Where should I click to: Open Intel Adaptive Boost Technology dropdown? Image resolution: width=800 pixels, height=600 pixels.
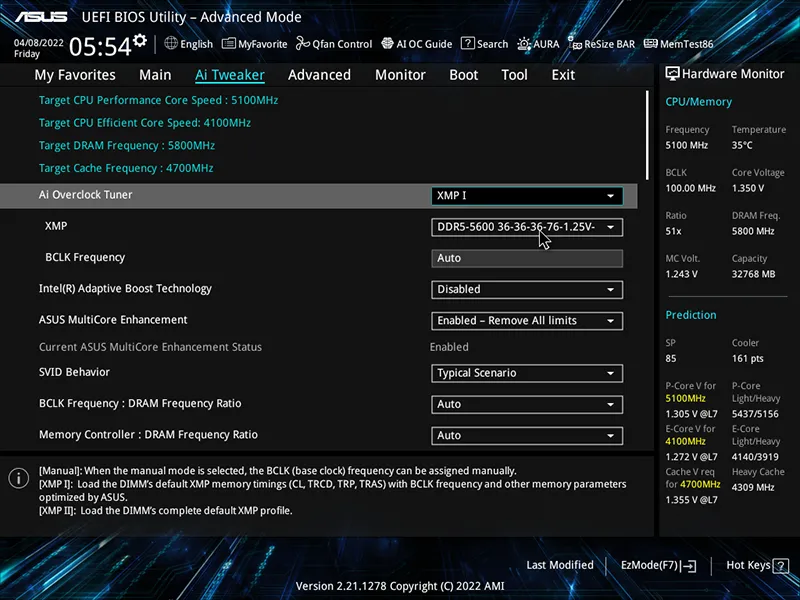[527, 290]
